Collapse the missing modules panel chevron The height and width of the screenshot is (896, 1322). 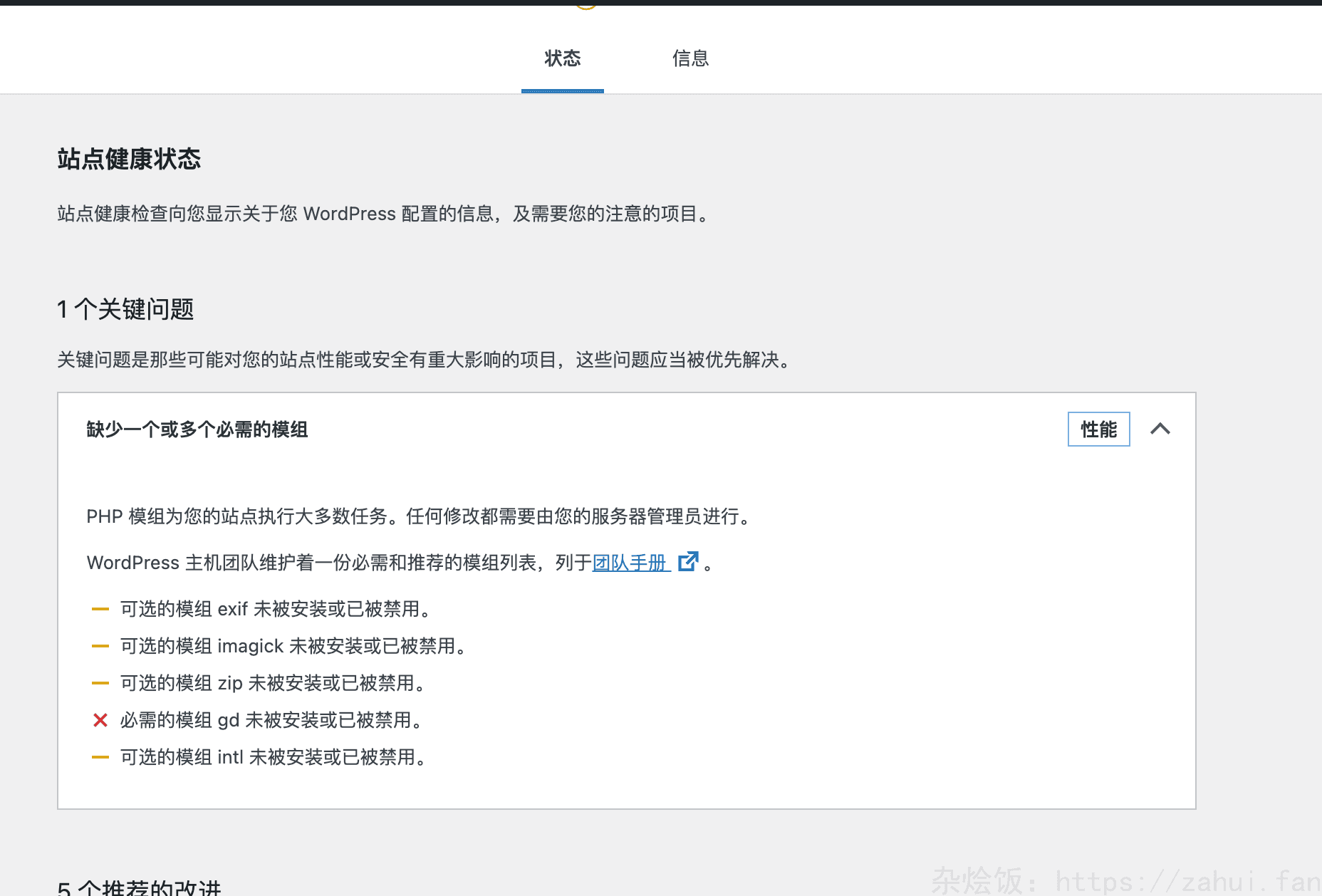pyautogui.click(x=1160, y=429)
